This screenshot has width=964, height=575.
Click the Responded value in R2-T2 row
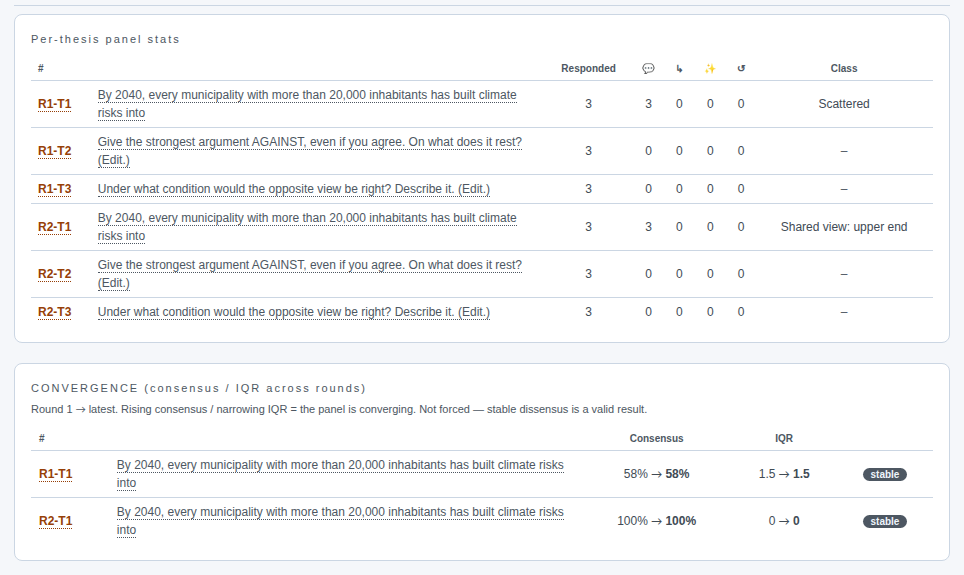pyautogui.click(x=588, y=274)
